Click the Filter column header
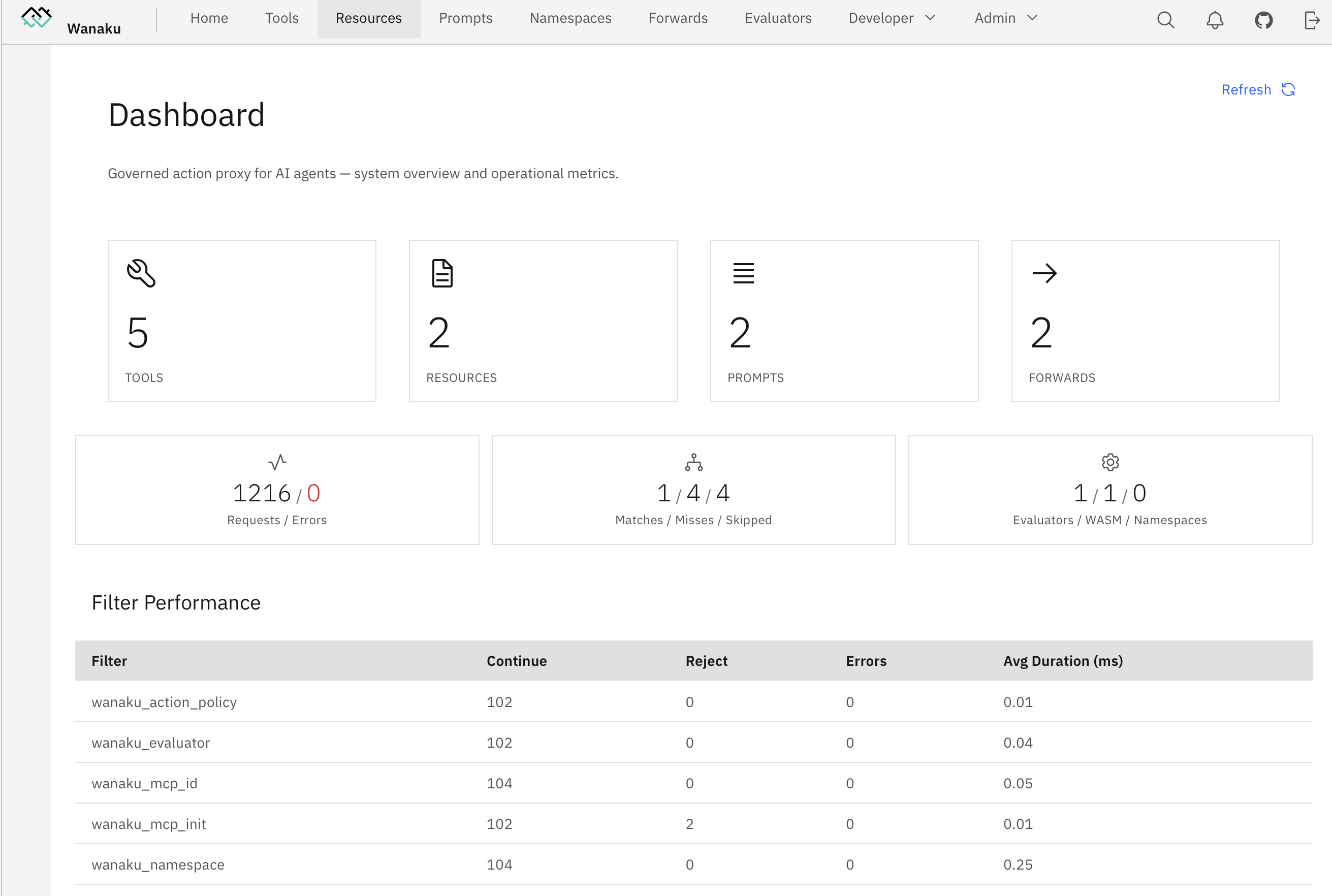1332x896 pixels. (109, 661)
